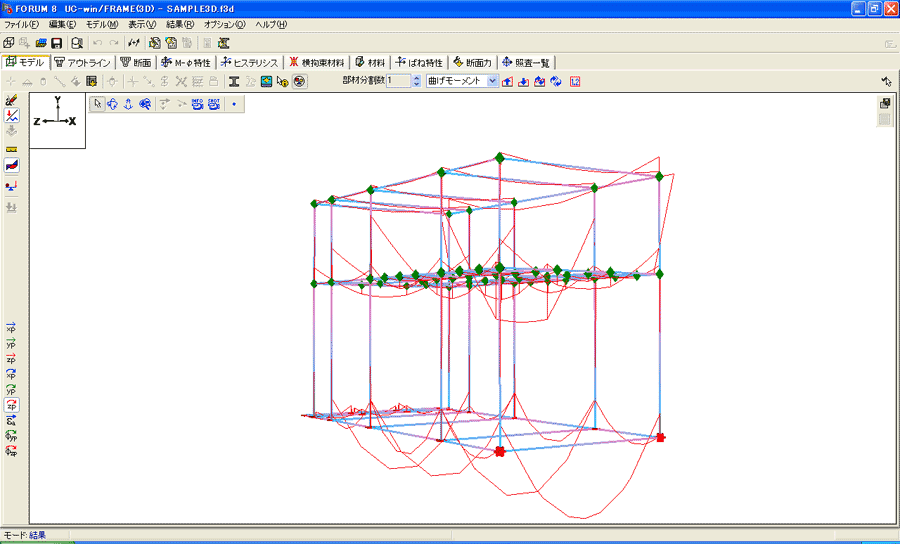Open the 編集(E) menu
Screen dimensions: 900x544
[63, 25]
